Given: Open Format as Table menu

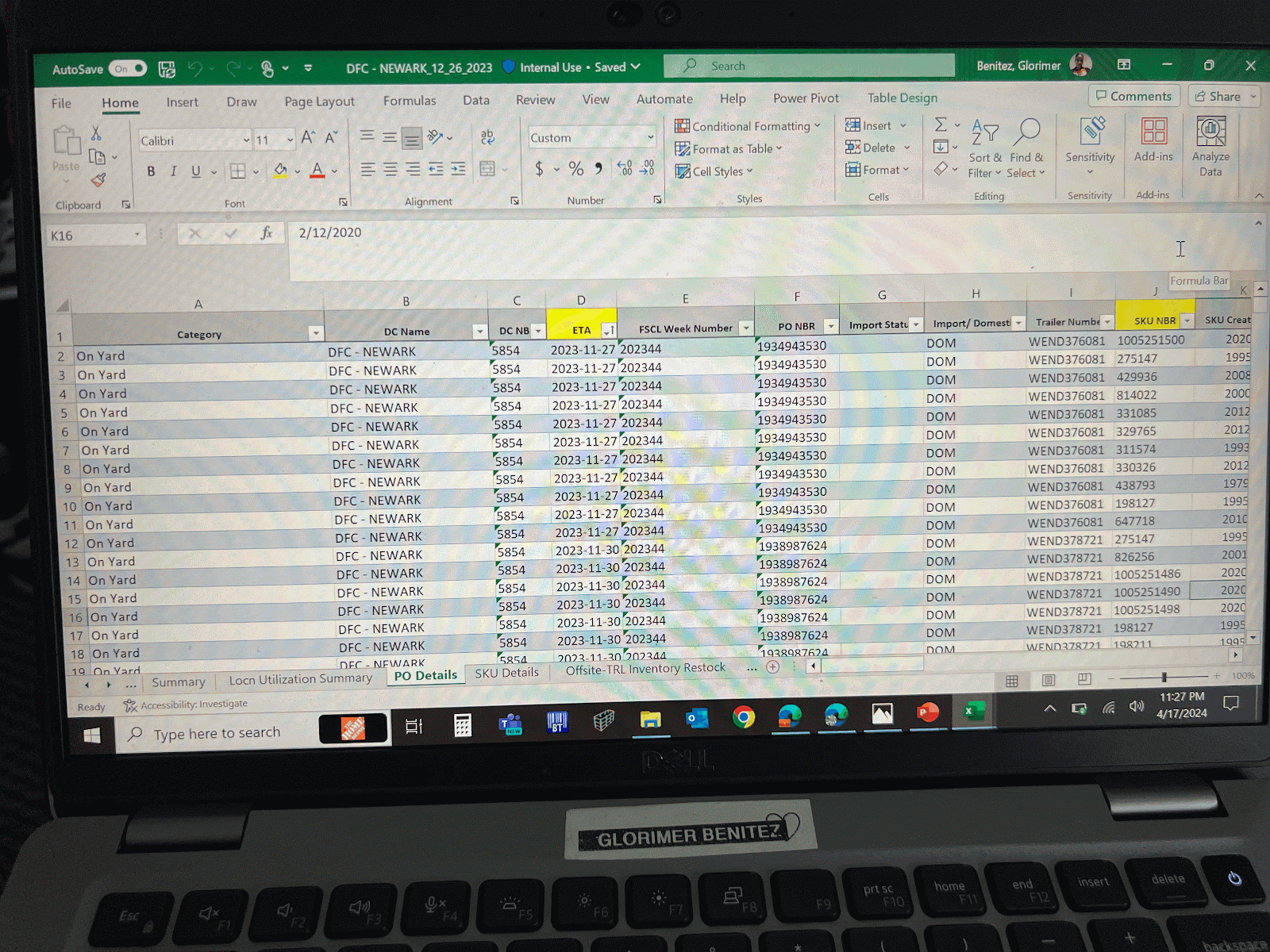Looking at the screenshot, I should tap(728, 148).
